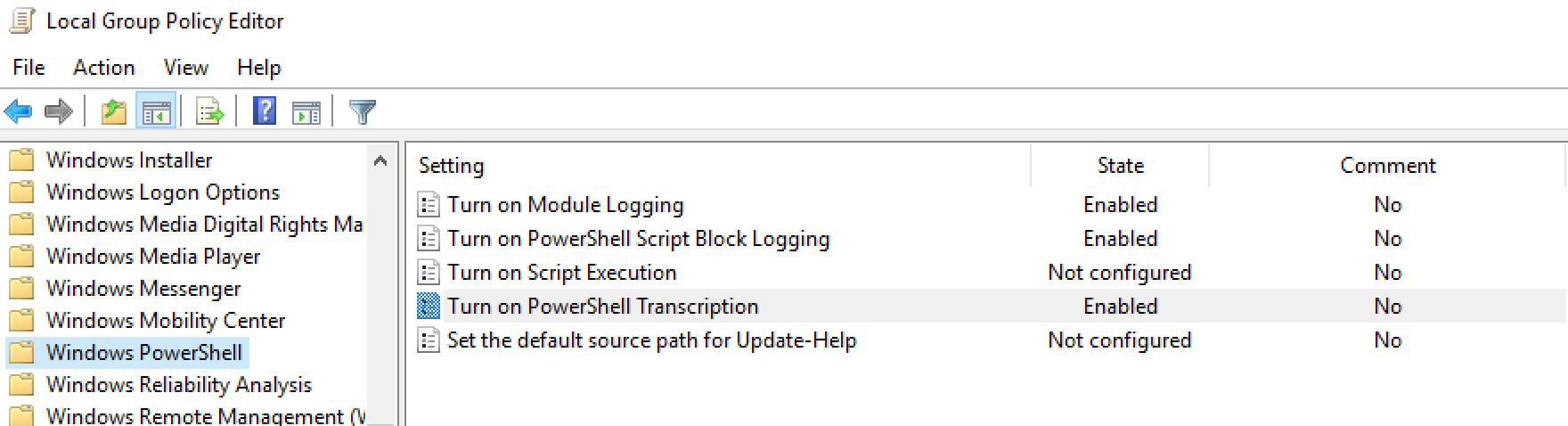Open the Action menu
1568x426 pixels.
103,68
